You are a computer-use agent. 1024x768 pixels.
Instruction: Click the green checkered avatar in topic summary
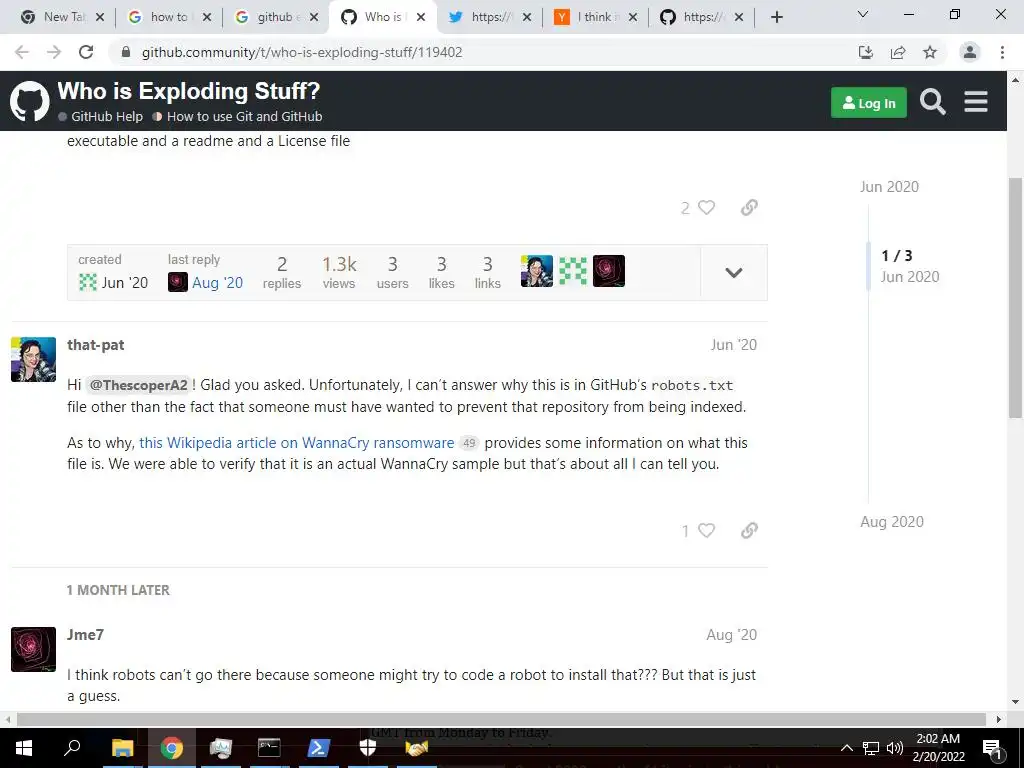point(573,271)
